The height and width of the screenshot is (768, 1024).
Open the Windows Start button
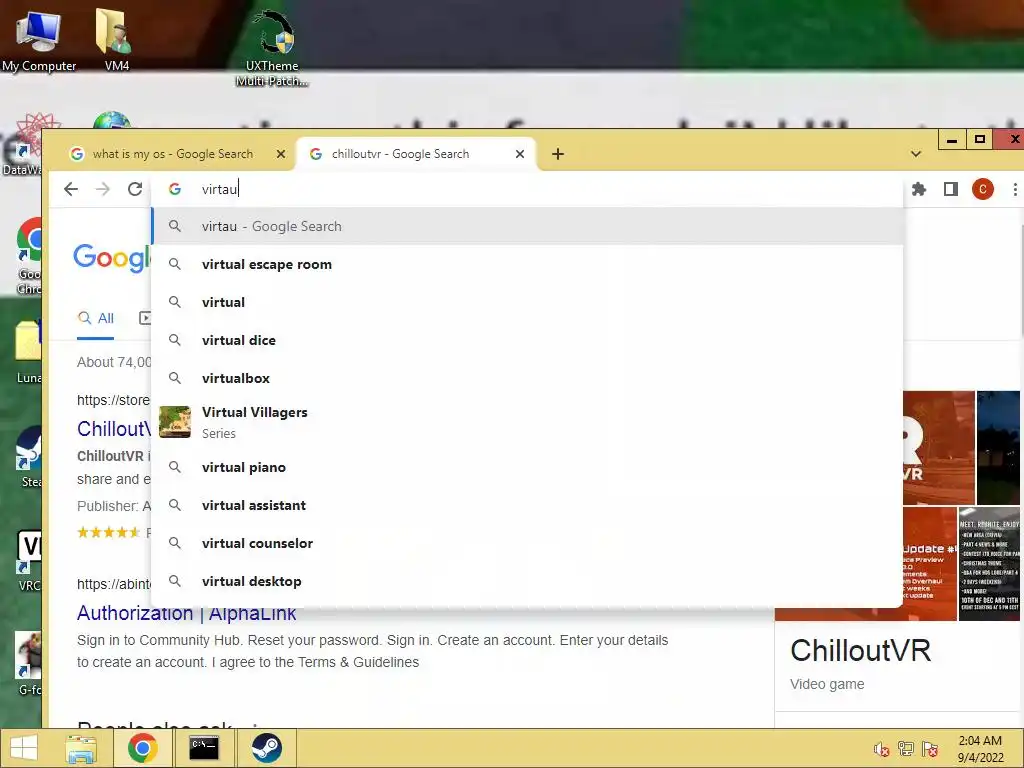(x=24, y=748)
